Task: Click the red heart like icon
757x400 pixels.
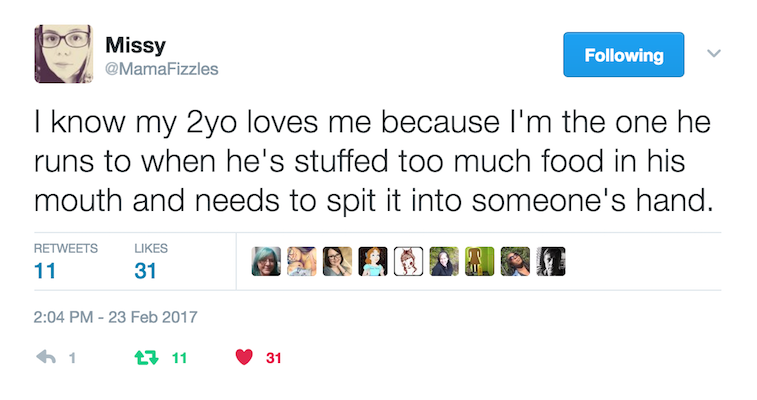Action: (x=244, y=357)
